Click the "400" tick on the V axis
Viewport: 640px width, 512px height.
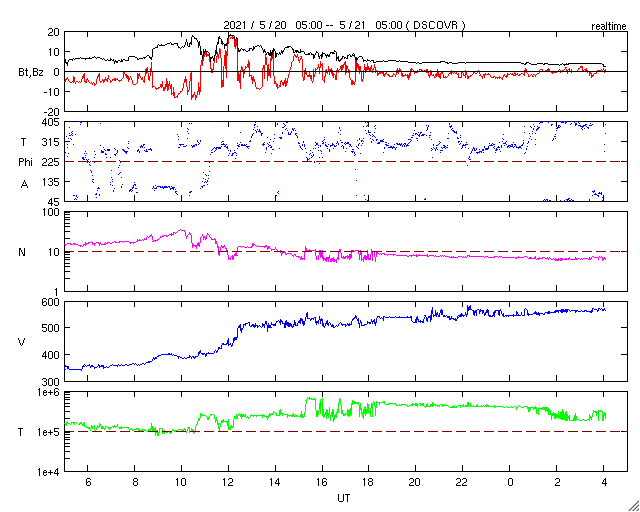point(51,355)
